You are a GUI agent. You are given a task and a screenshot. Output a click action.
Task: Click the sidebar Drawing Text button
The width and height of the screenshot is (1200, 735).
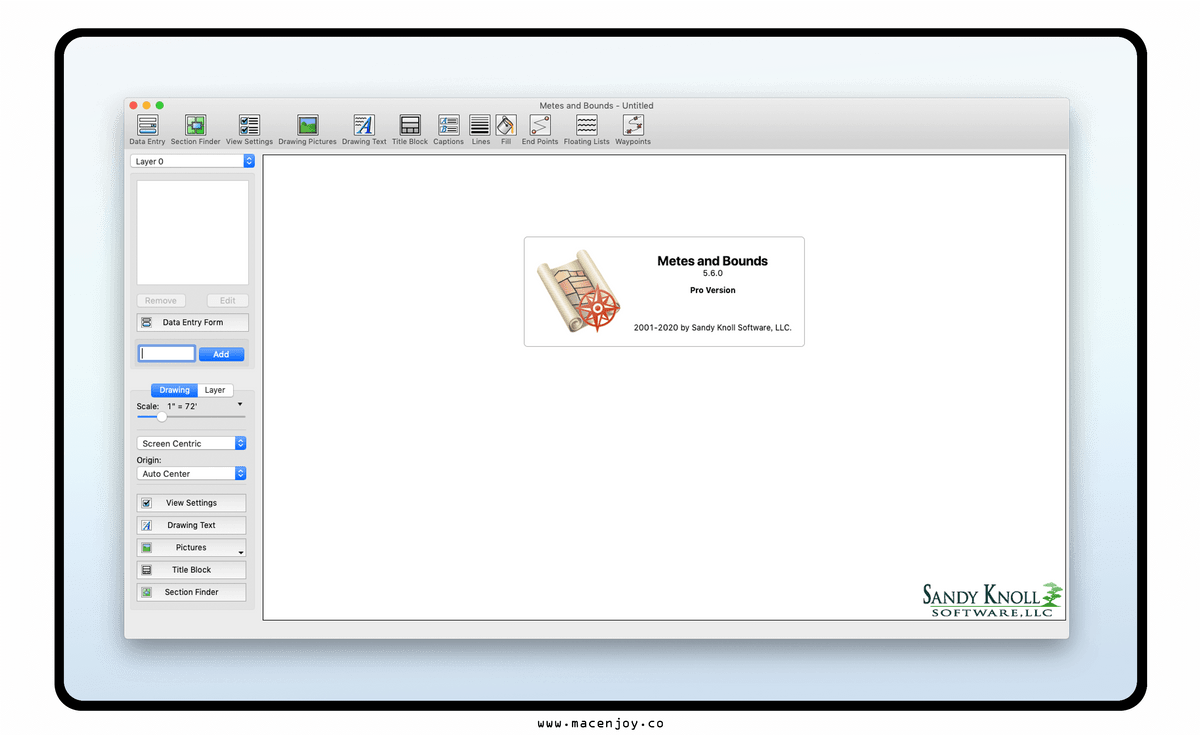coord(191,525)
